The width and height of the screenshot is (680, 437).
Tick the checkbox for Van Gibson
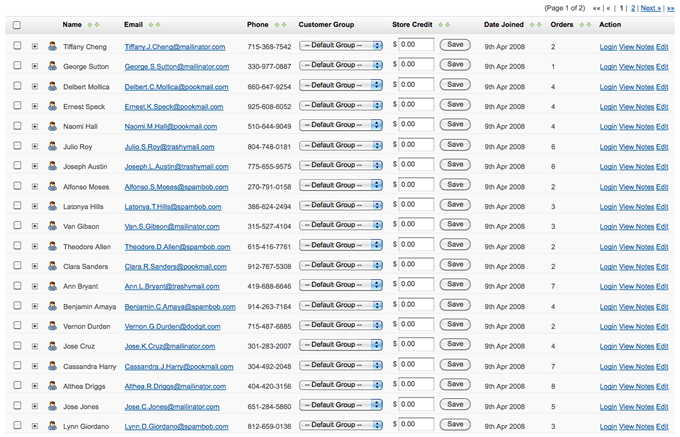[17, 225]
